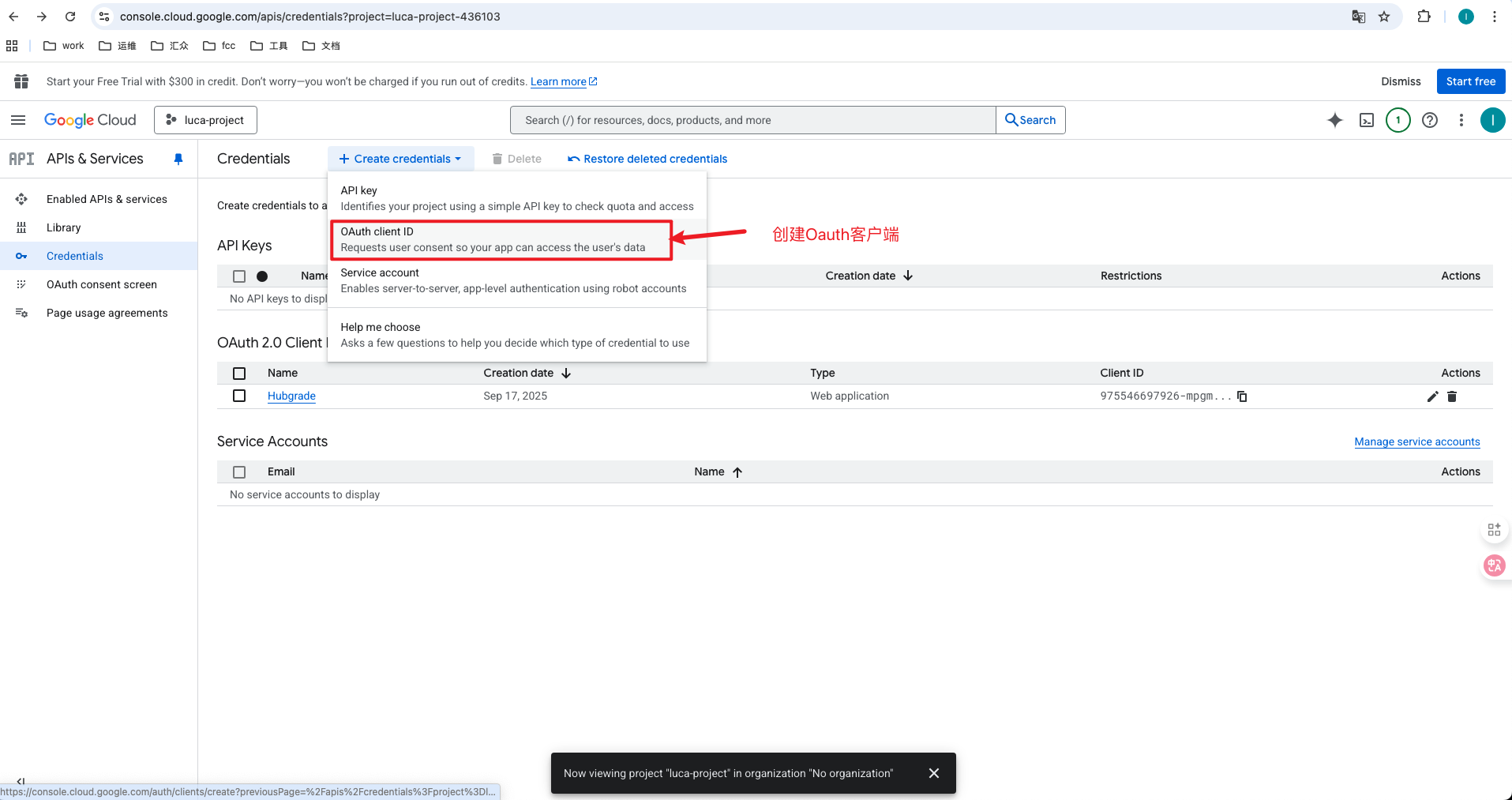1512x800 pixels.
Task: Open the navigation hamburger menu
Action: (17, 119)
